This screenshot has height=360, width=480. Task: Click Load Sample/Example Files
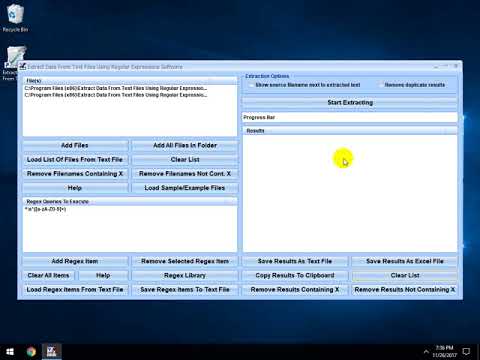click(x=185, y=188)
